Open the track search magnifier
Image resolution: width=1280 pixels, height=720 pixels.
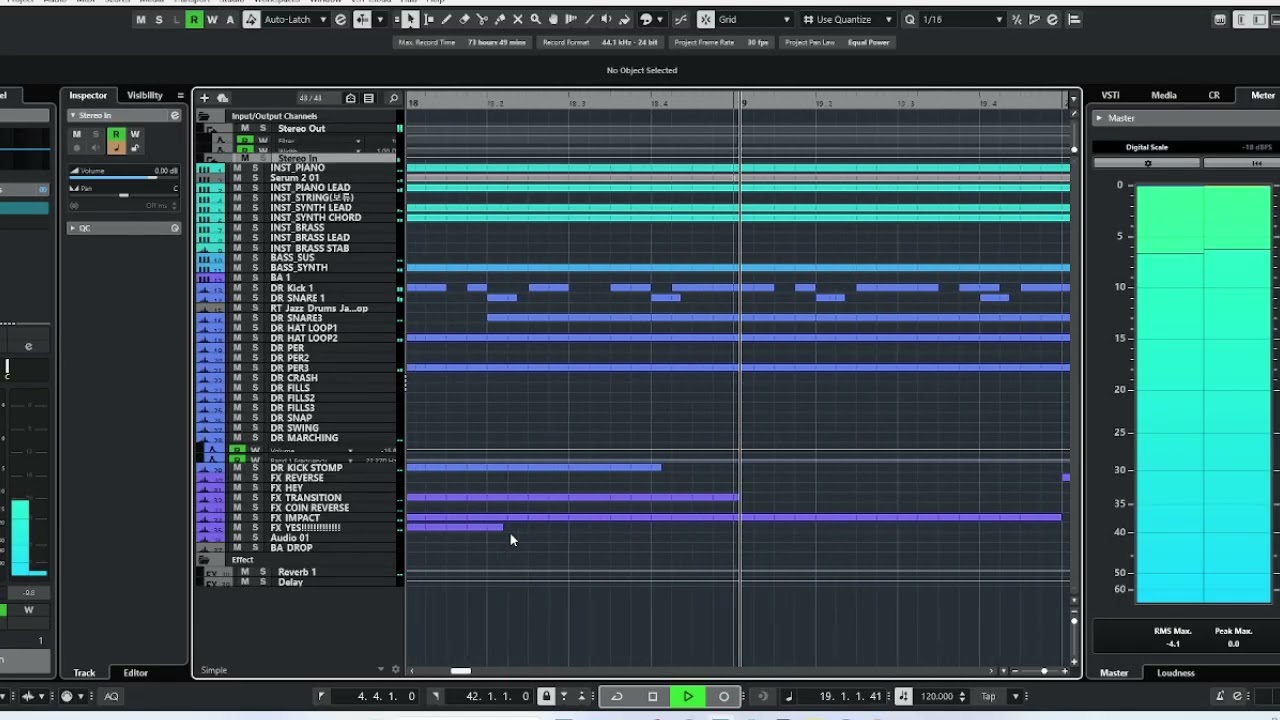pyautogui.click(x=393, y=98)
